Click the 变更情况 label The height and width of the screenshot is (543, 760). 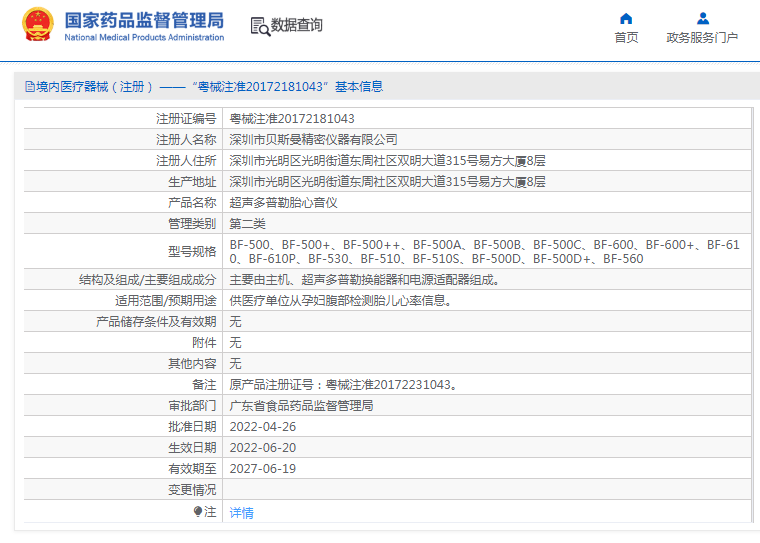(192, 490)
